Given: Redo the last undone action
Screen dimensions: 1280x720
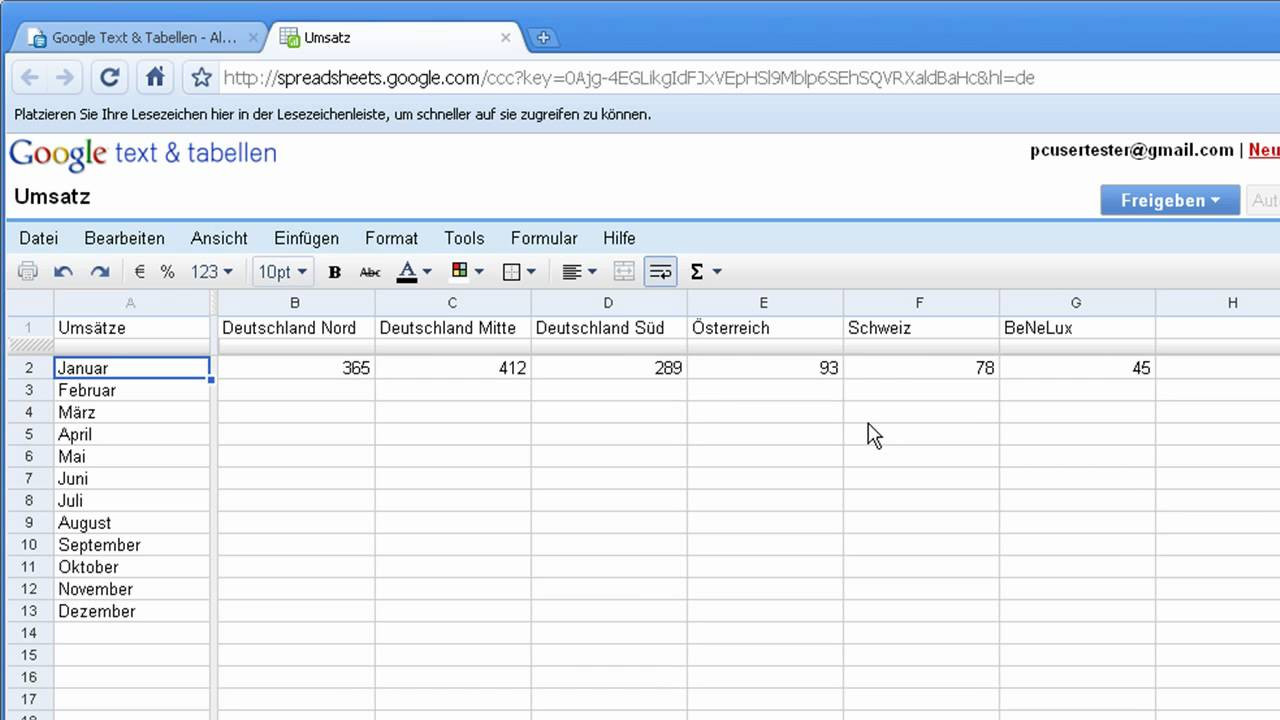Looking at the screenshot, I should tap(100, 271).
